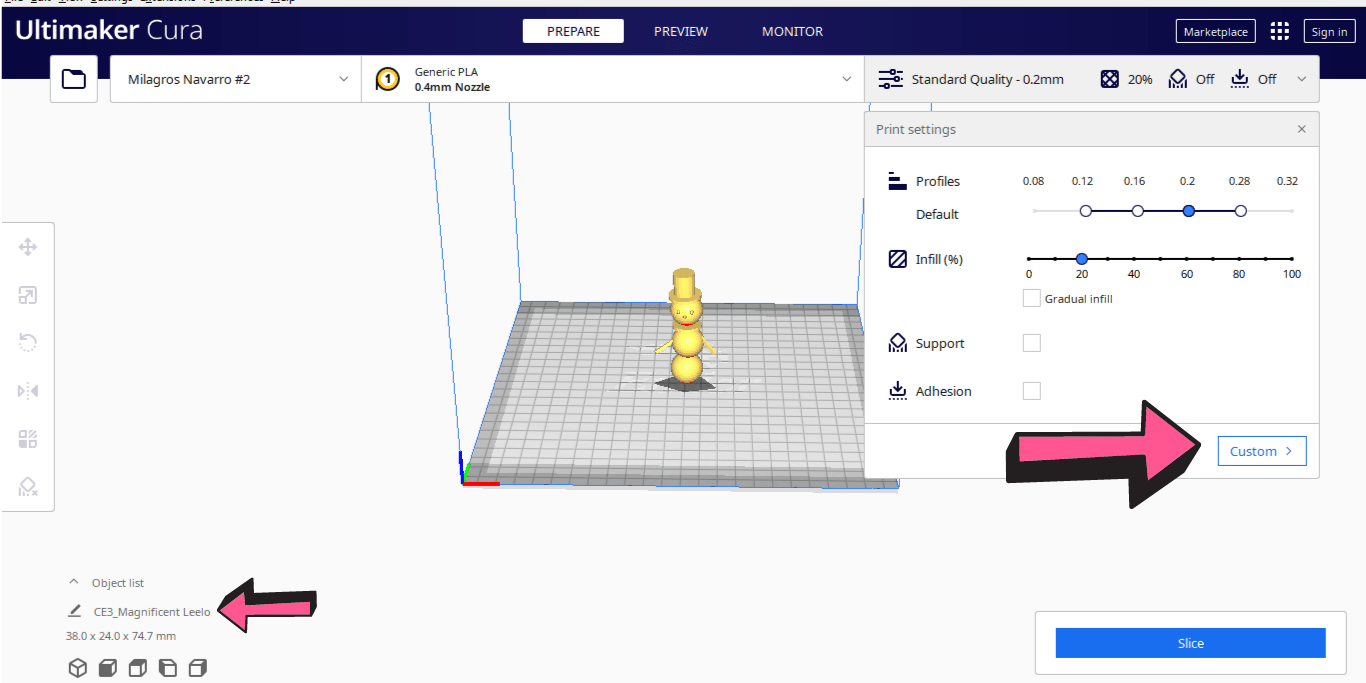Click the Profiles layer icon in panel
The width and height of the screenshot is (1366, 683).
(x=897, y=181)
